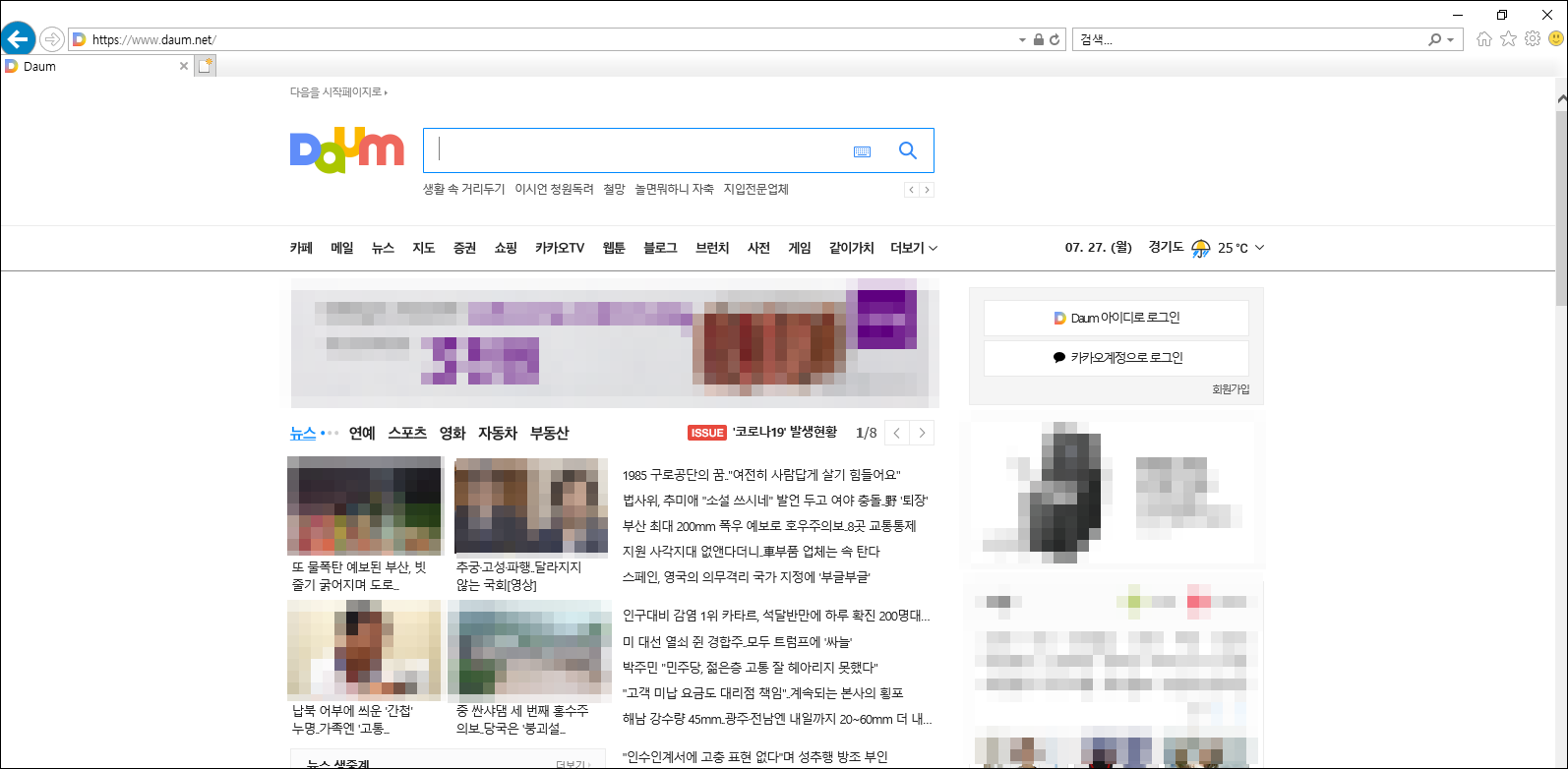The width and height of the screenshot is (1568, 769).
Task: Click suggested keyword '지입전문업체'
Action: [755, 189]
